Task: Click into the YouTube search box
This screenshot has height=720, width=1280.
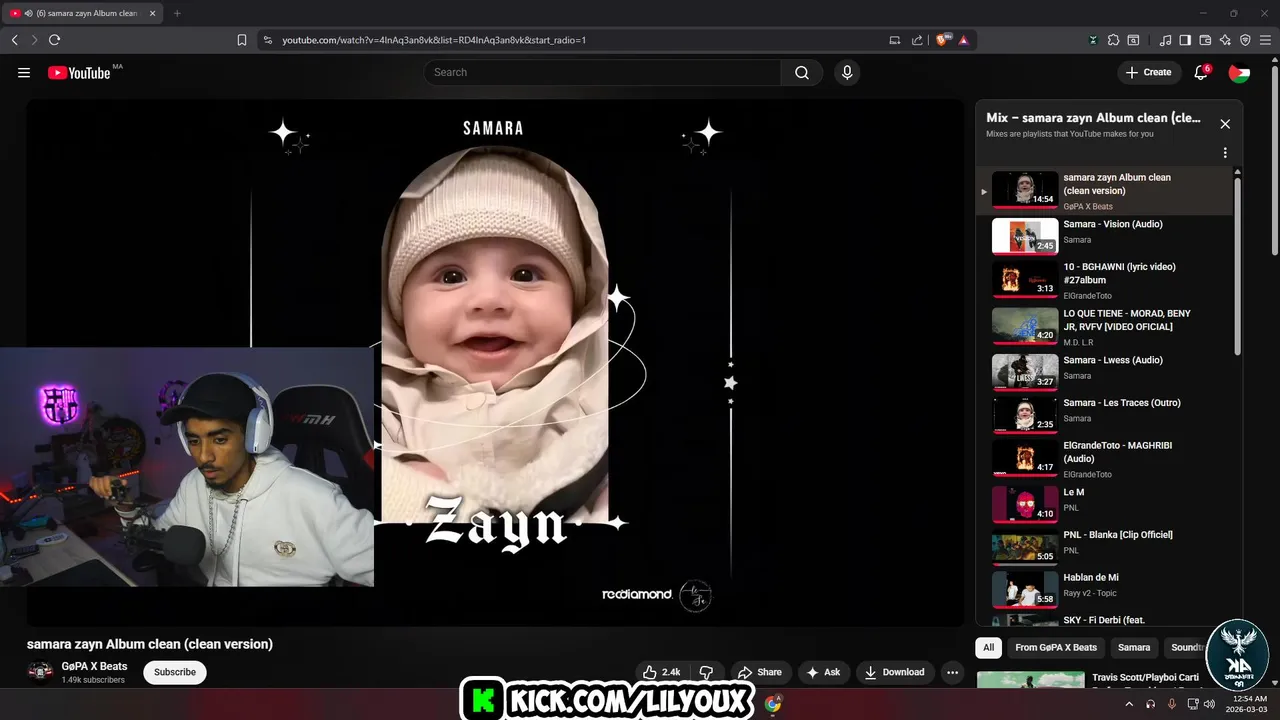Action: point(602,72)
